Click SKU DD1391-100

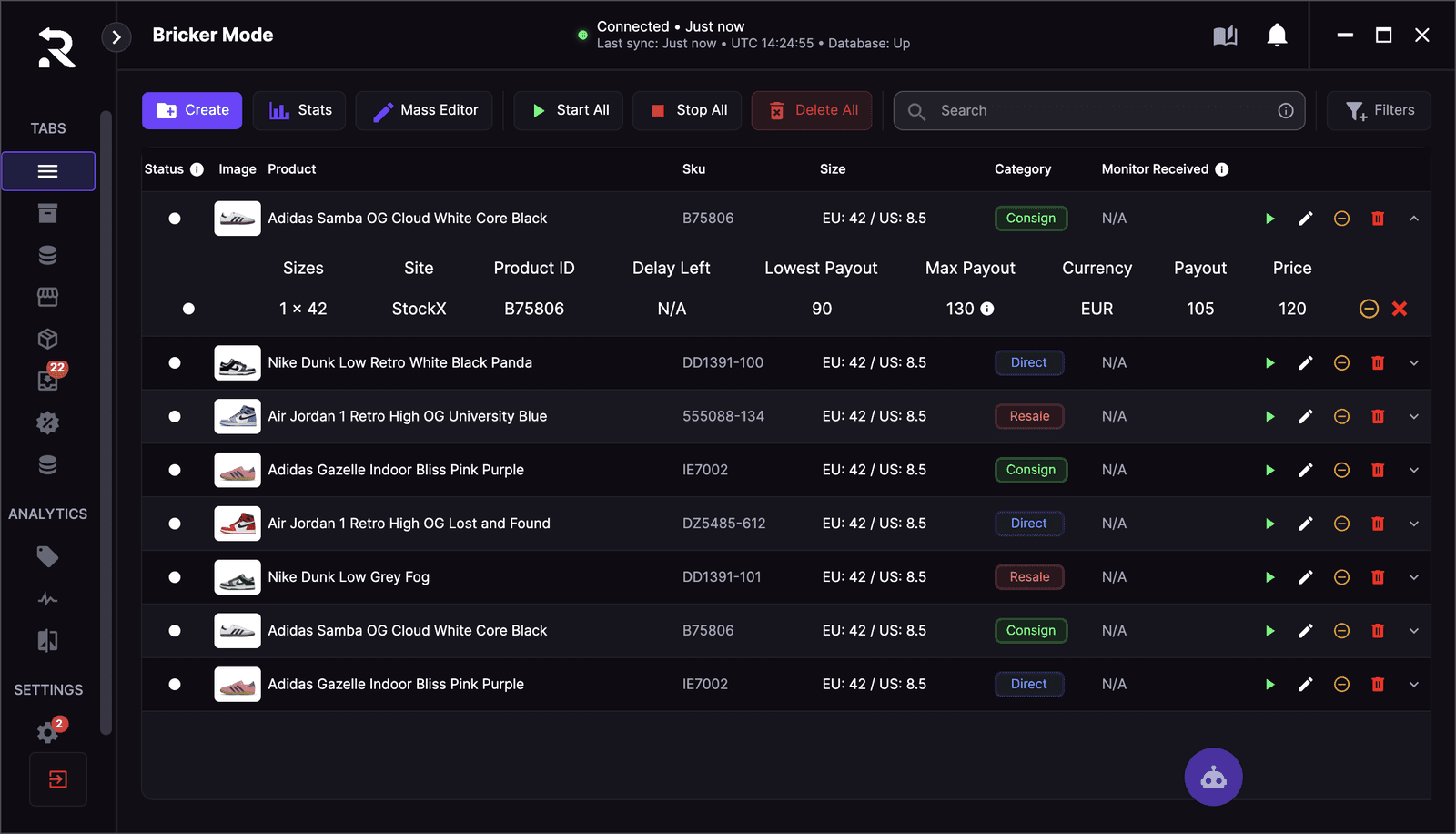pos(723,362)
